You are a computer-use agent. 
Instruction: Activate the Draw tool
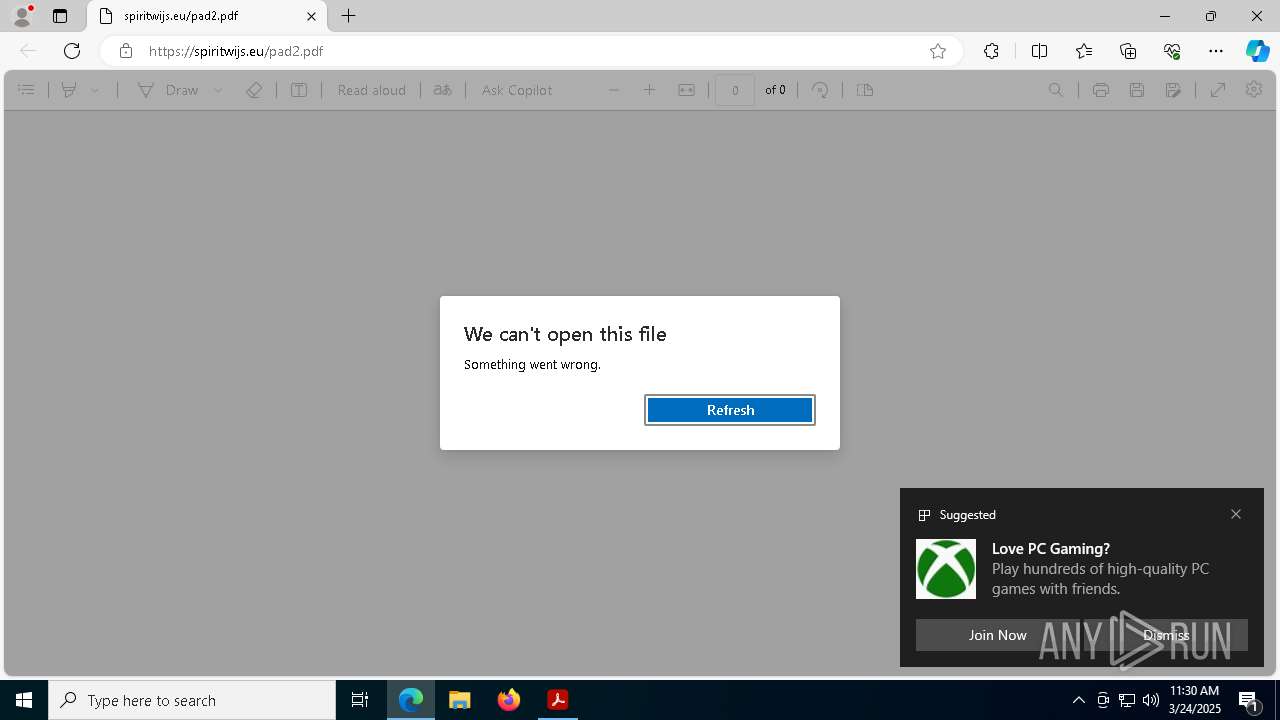click(x=168, y=90)
